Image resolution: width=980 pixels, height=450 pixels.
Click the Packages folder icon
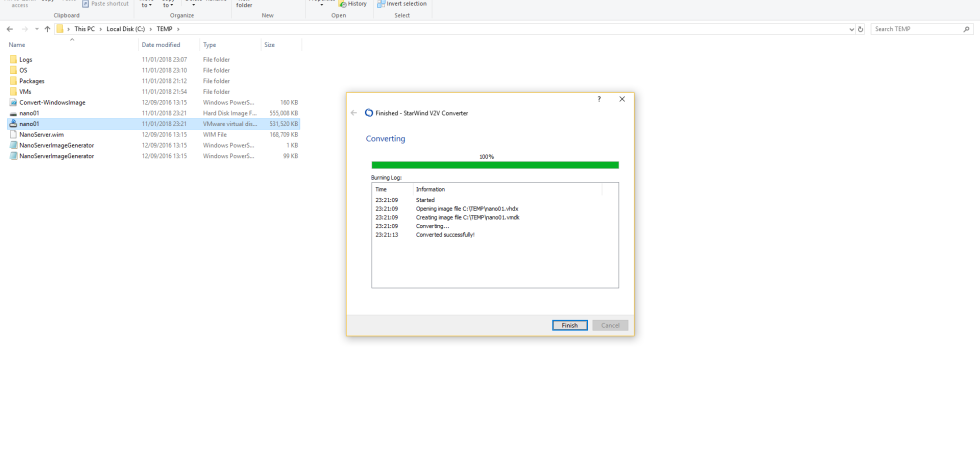coord(13,81)
